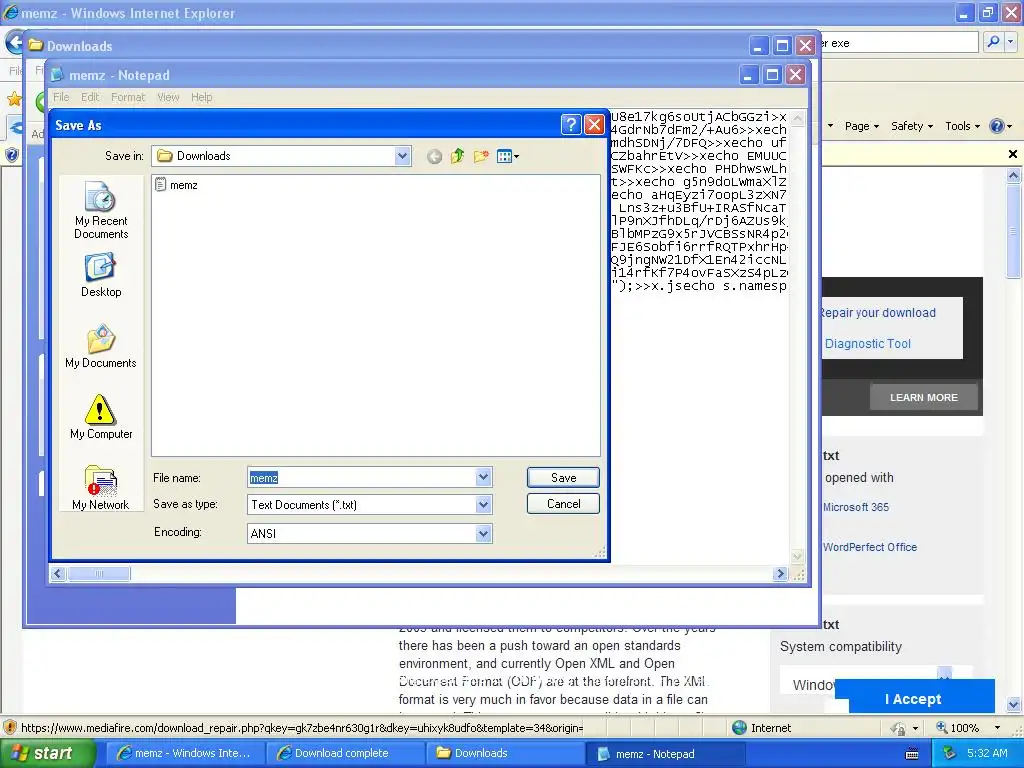1024x768 pixels.
Task: Click the Windows start button
Action: 47,754
